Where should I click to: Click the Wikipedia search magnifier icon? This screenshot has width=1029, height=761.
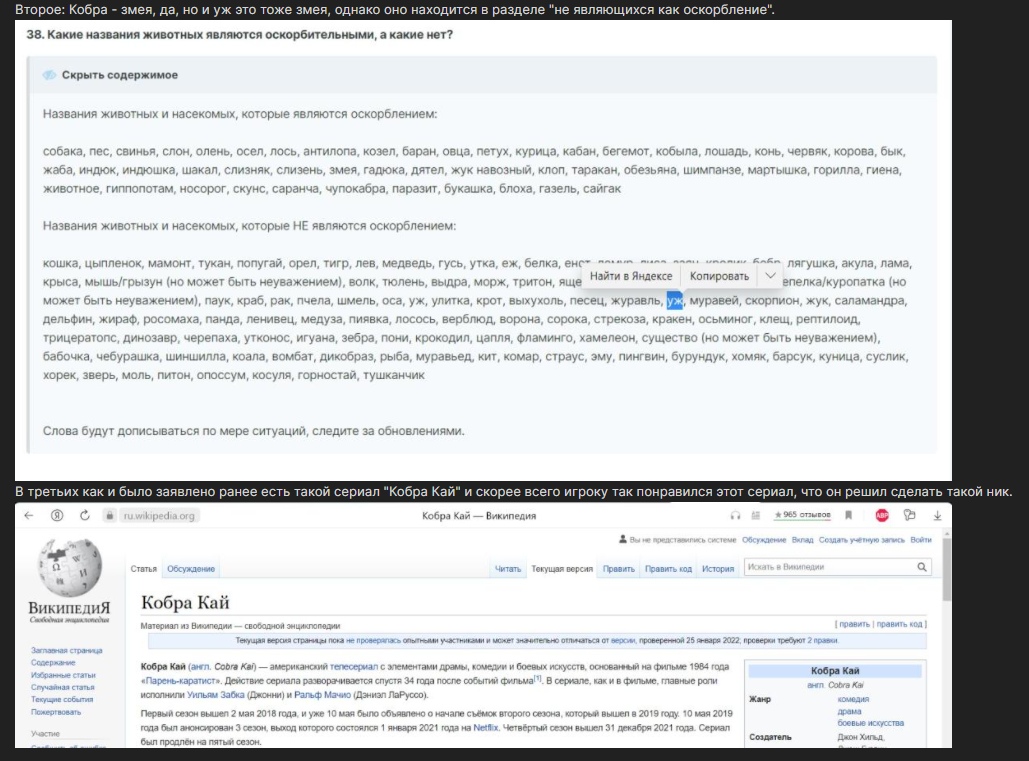tap(922, 567)
